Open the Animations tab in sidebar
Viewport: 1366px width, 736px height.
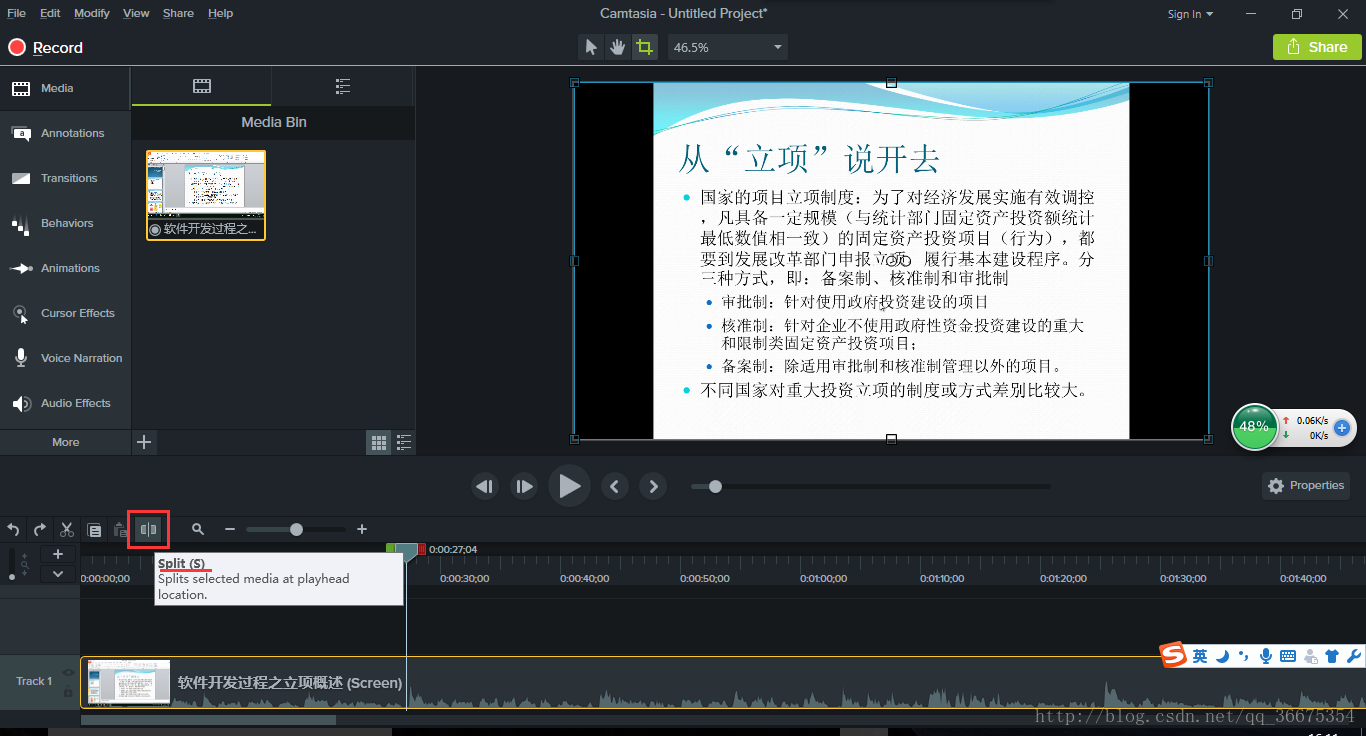pyautogui.click(x=65, y=268)
